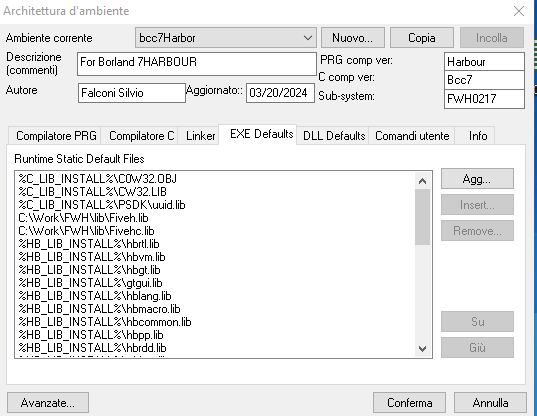This screenshot has height=416, width=537.
Task: Select the DLL Defaults tab
Action: [x=334, y=136]
